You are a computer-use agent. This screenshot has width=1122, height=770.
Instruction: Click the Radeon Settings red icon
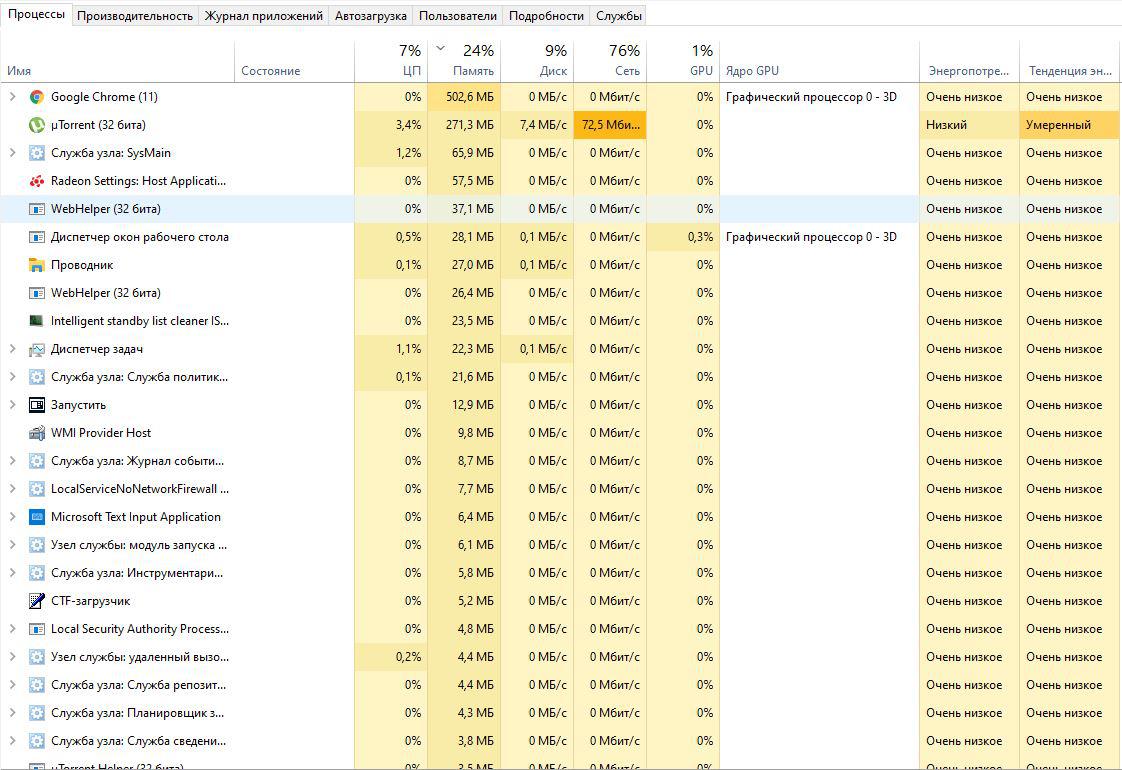pyautogui.click(x=37, y=181)
